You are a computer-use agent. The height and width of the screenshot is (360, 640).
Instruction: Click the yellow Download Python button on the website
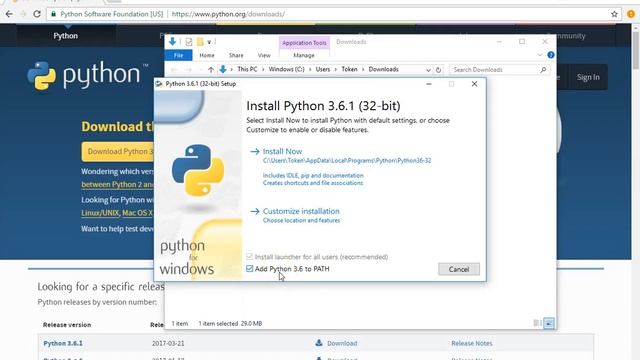(x=118, y=151)
